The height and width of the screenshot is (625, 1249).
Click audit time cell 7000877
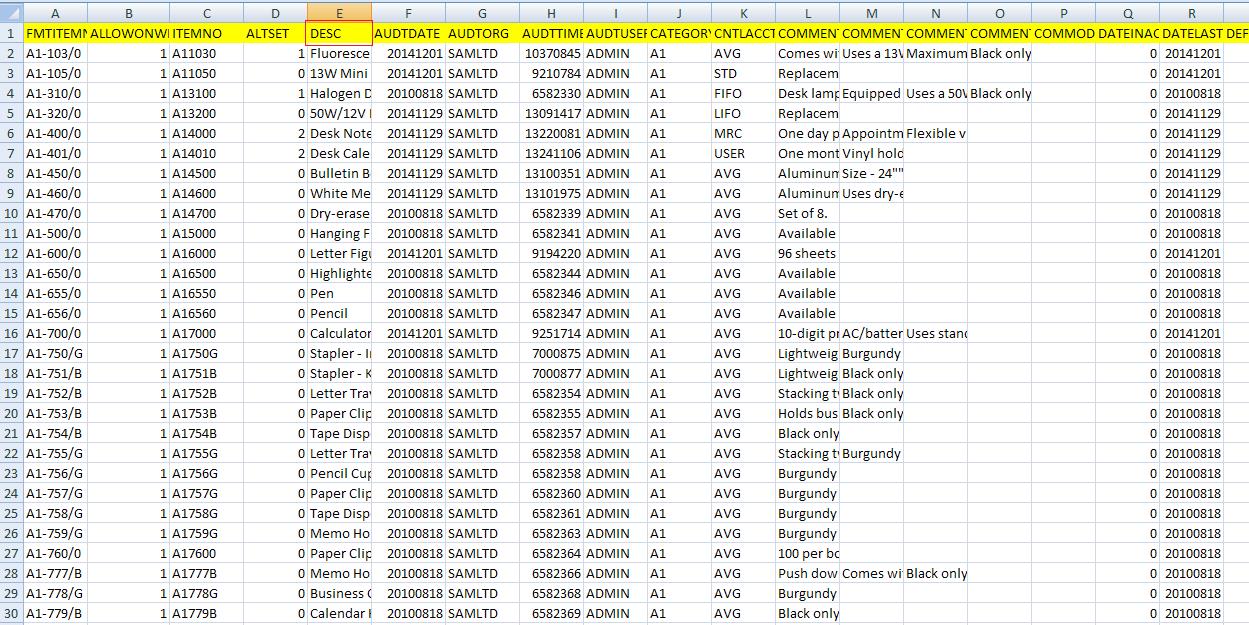point(552,373)
